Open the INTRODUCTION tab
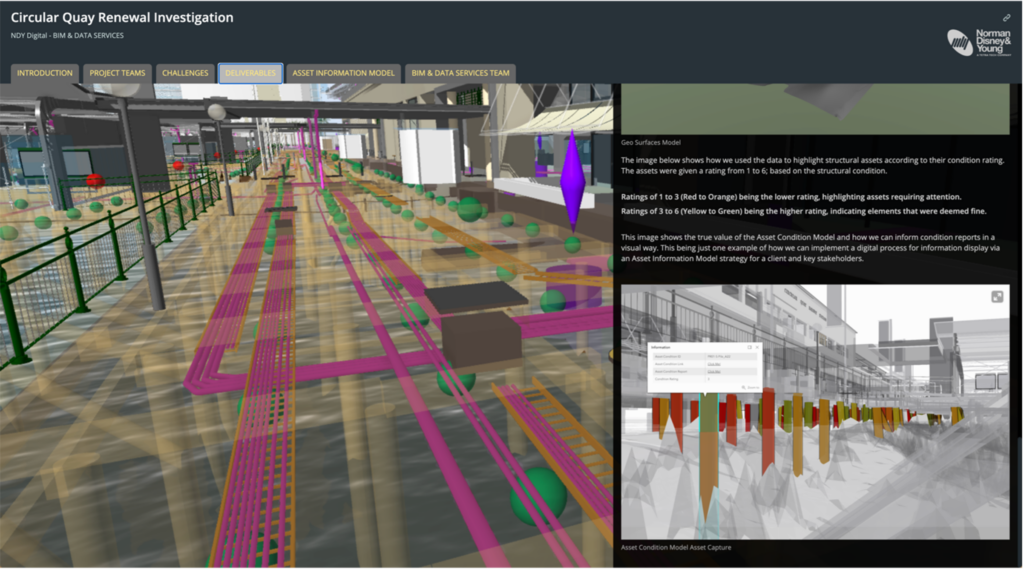 45,73
